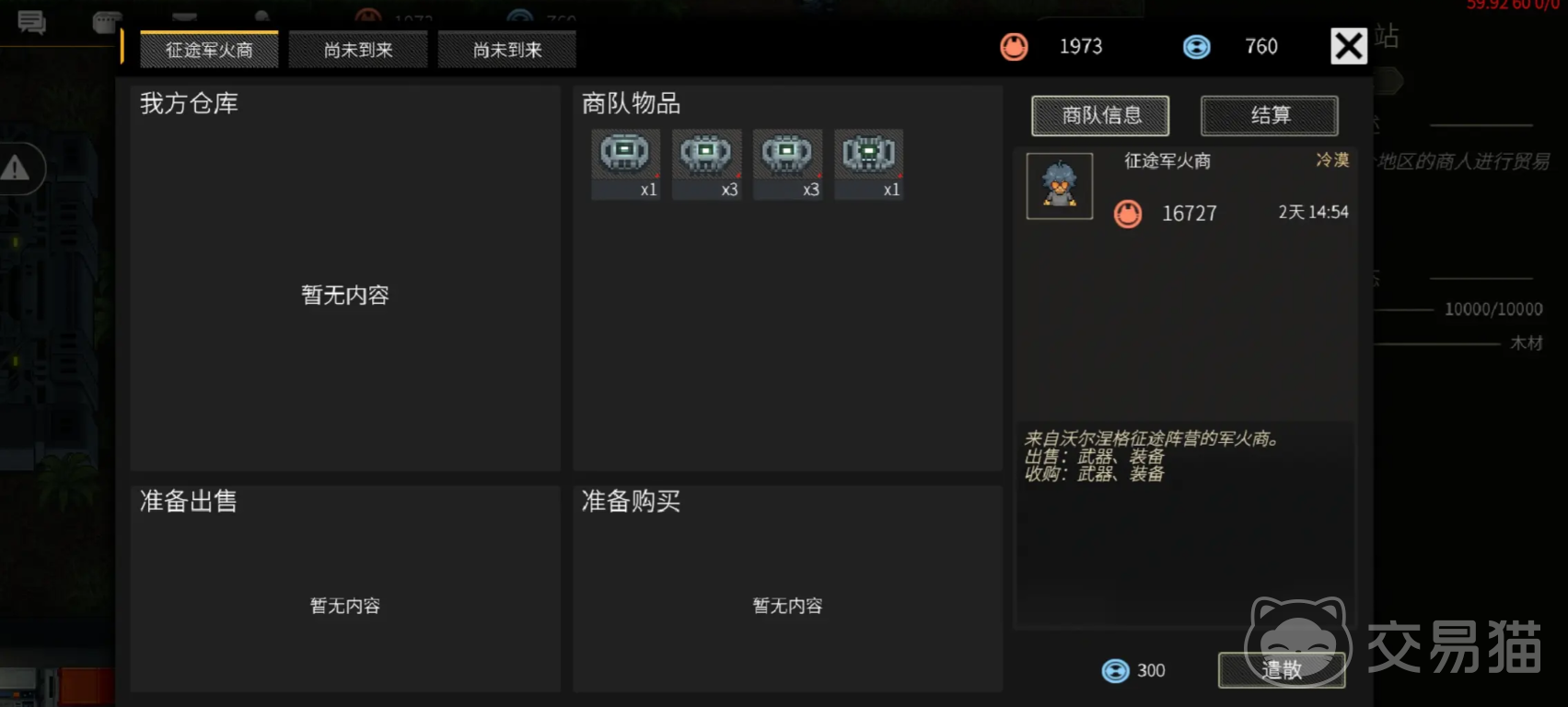Tap the orange coin icon beside 1973

pyautogui.click(x=1014, y=46)
